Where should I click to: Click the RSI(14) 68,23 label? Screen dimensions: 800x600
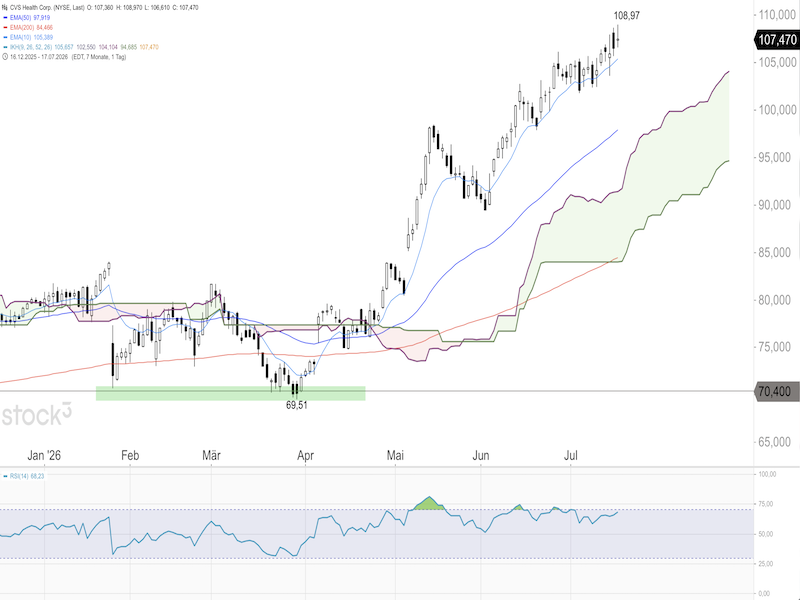27,476
